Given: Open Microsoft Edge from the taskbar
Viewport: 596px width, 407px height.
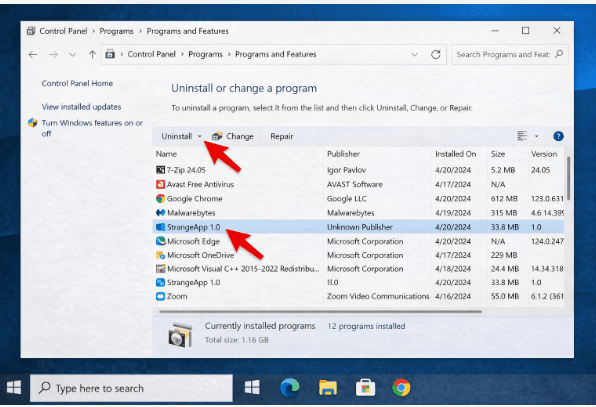Looking at the screenshot, I should (290, 388).
